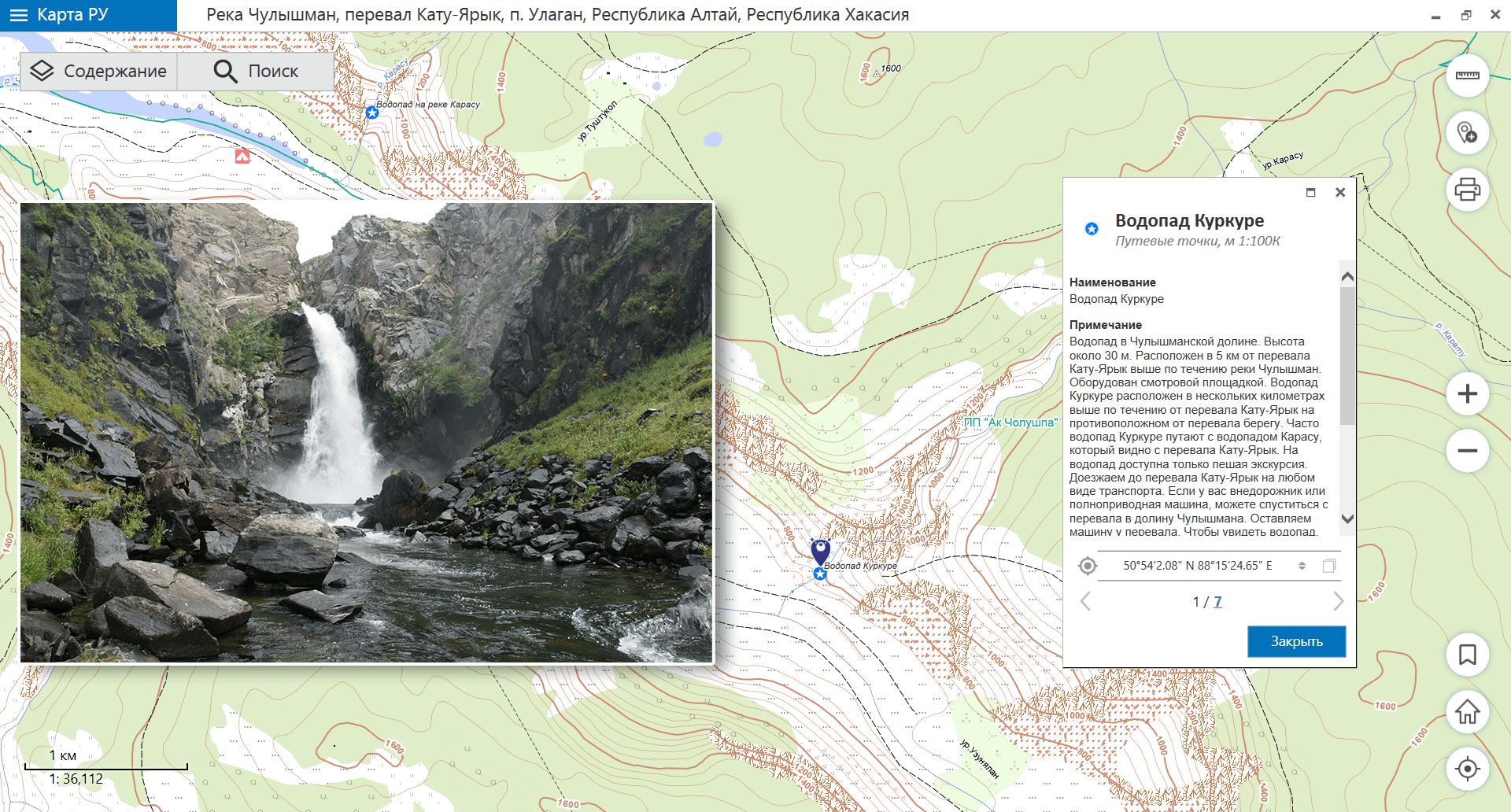The height and width of the screenshot is (812, 1511).
Task: Change coordinate format with the stepper arrows
Action: [x=1302, y=566]
